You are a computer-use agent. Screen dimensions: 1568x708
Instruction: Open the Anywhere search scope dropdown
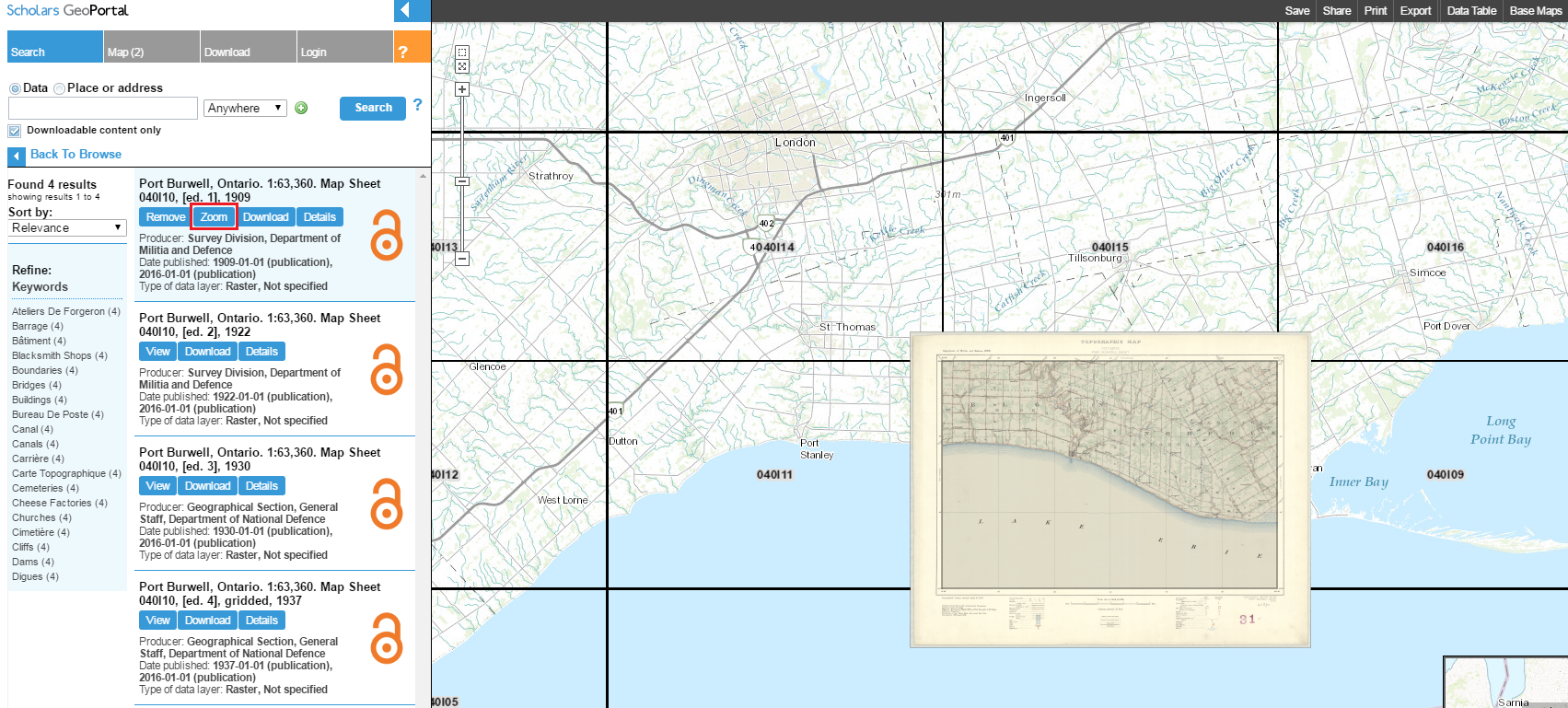[245, 109]
